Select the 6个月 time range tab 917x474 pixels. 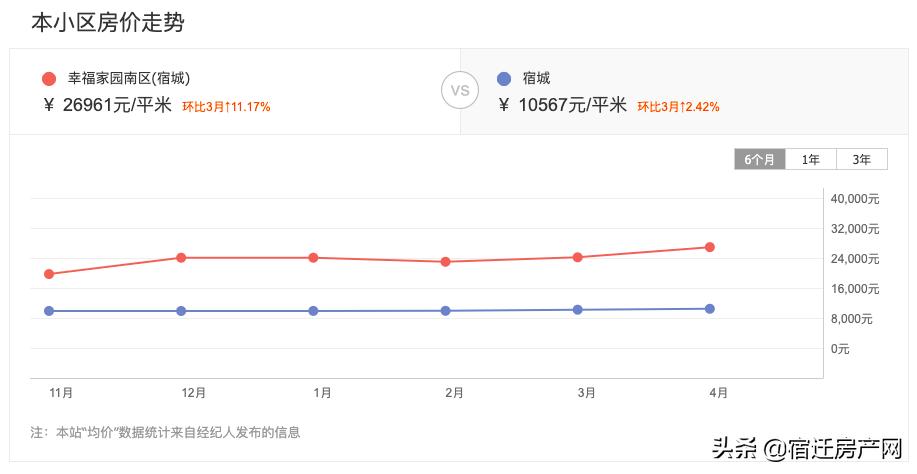coord(759,159)
